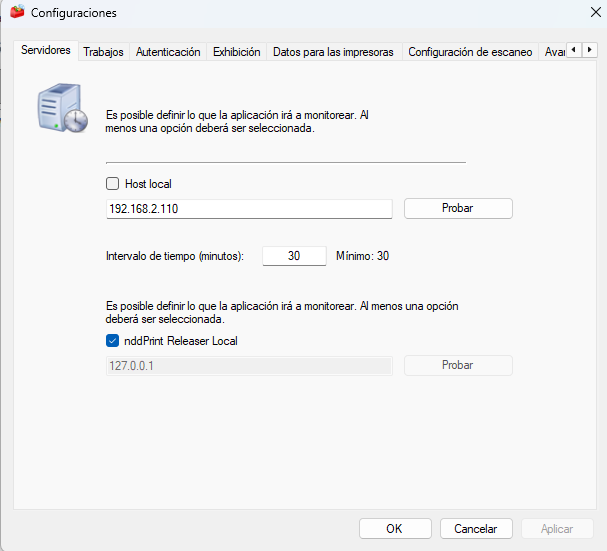The height and width of the screenshot is (551, 607).
Task: Click the disabled 127.0.0.1 address field
Action: pos(249,366)
